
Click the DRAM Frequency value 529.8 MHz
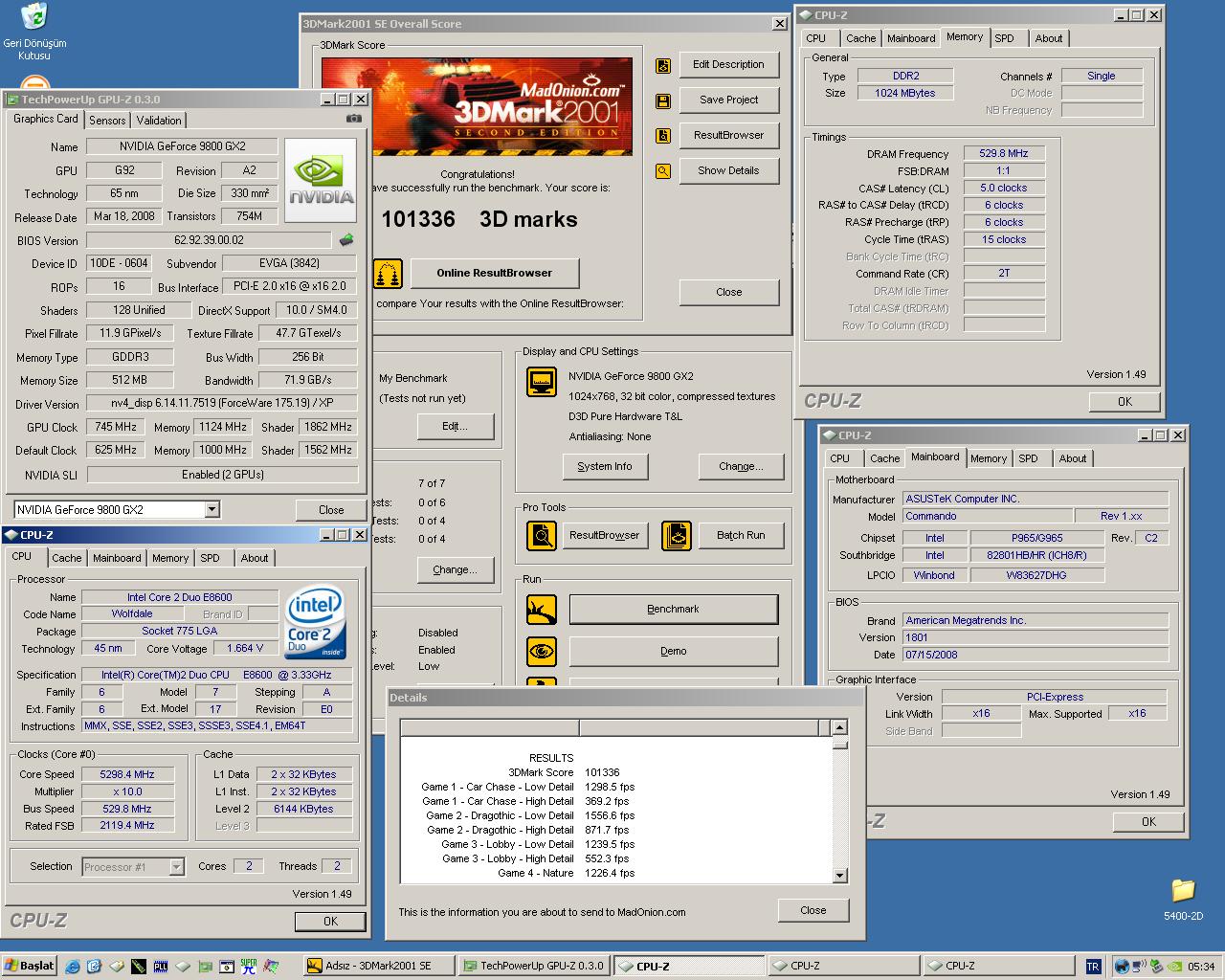pyautogui.click(x=1004, y=154)
